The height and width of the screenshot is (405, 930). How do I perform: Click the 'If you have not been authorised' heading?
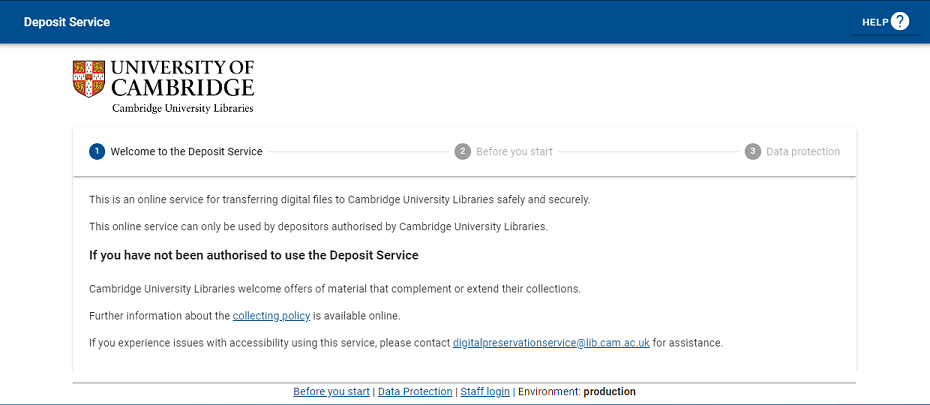point(254,256)
